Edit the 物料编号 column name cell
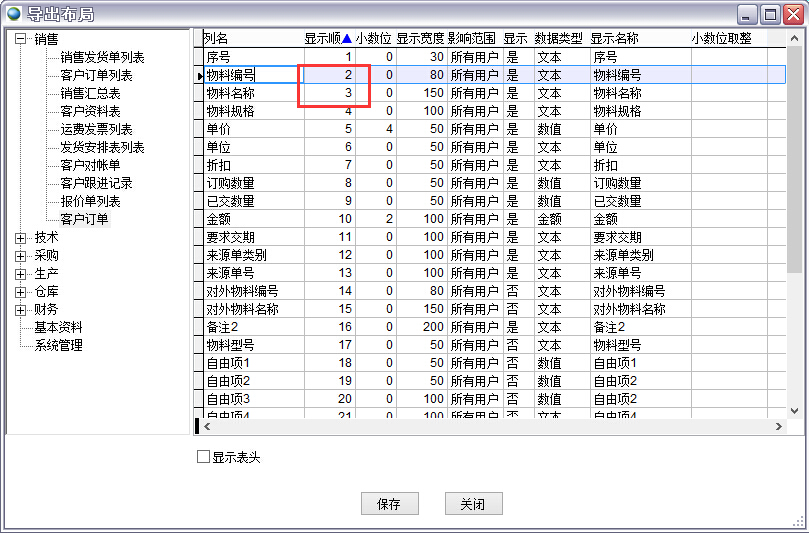809x534 pixels. pos(252,75)
